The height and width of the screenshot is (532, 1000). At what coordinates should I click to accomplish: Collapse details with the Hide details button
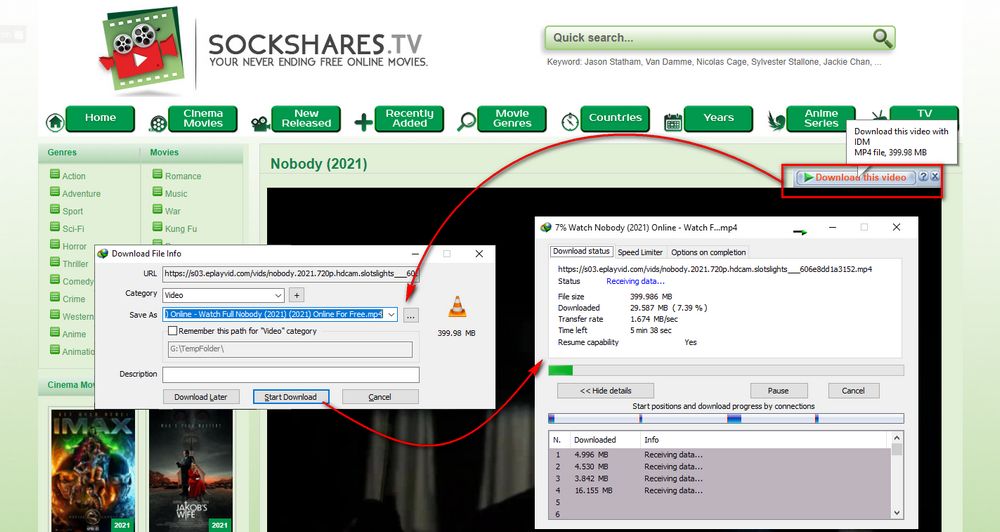(x=605, y=390)
